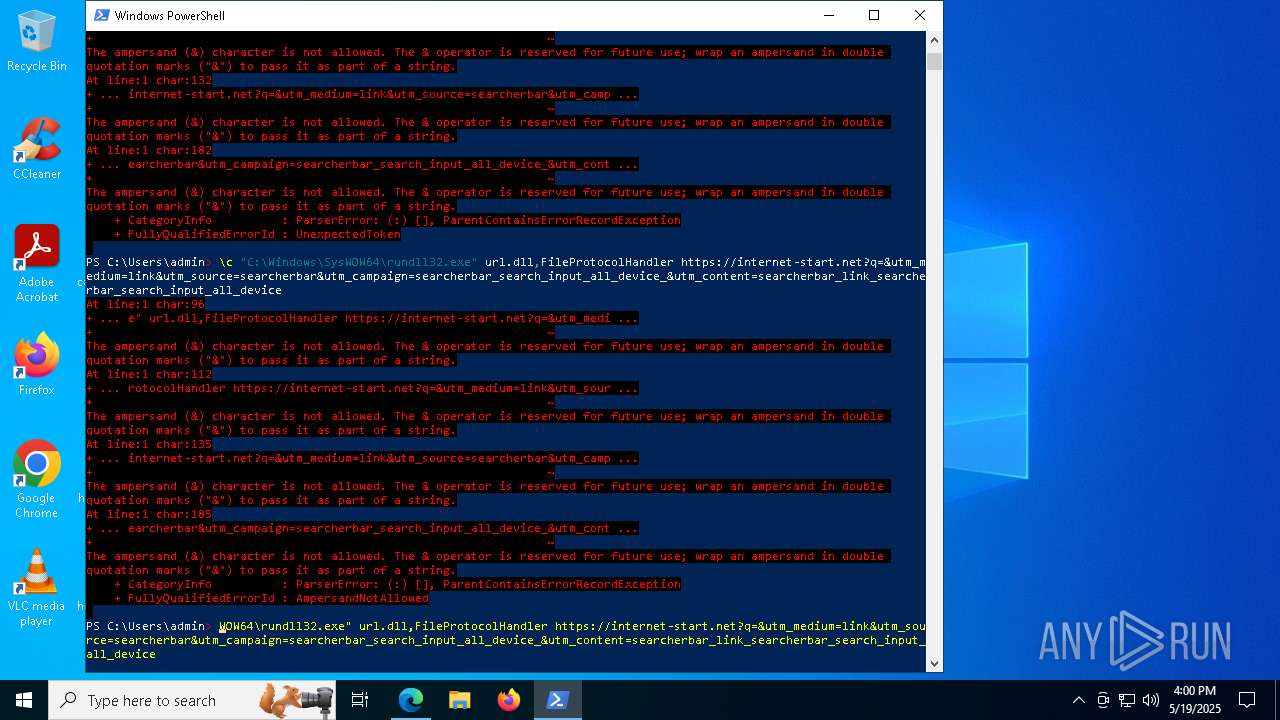The width and height of the screenshot is (1280, 720).
Task: Close the Windows PowerShell window
Action: click(x=920, y=15)
